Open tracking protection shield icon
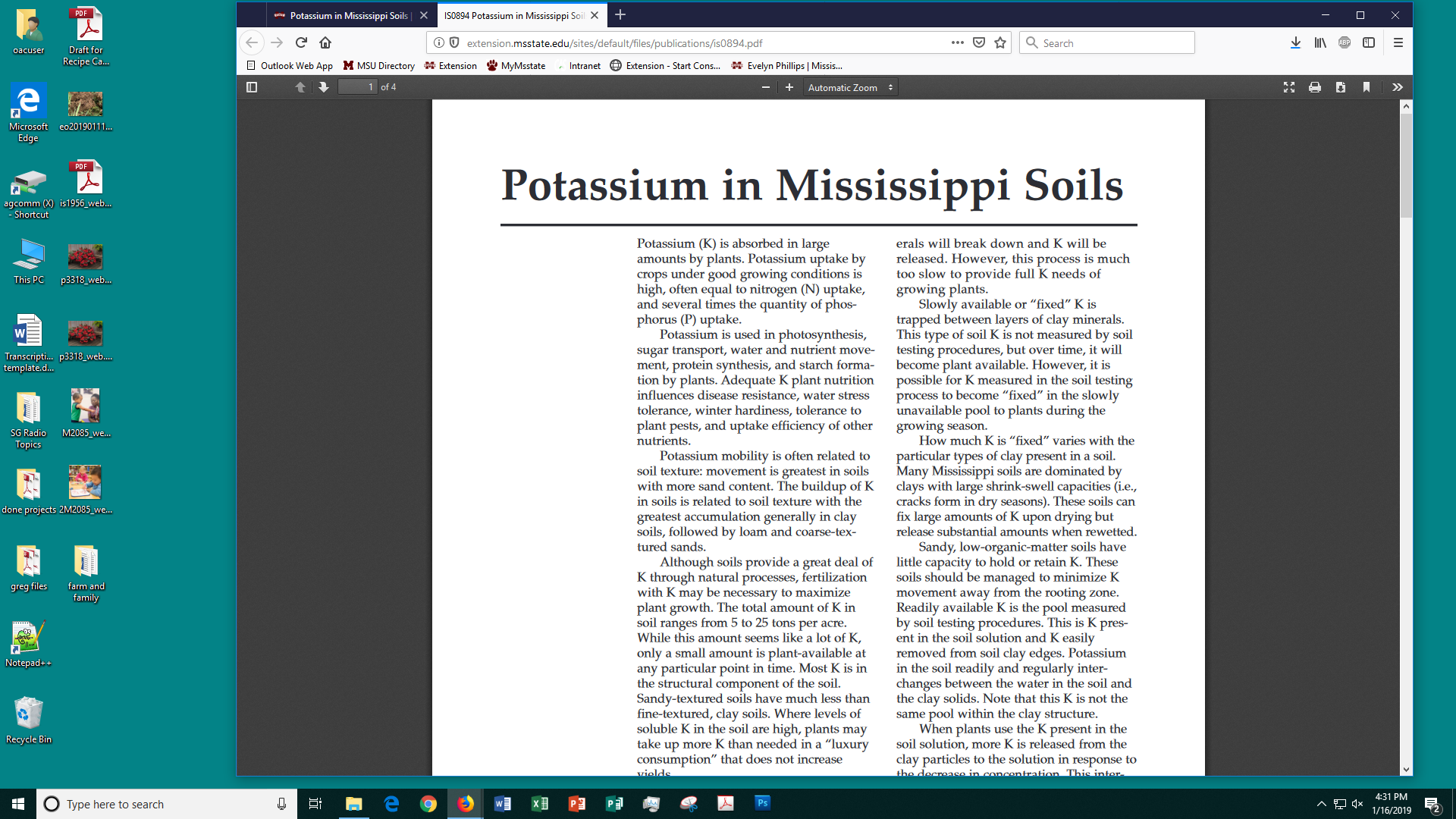The image size is (1456, 819). [454, 42]
